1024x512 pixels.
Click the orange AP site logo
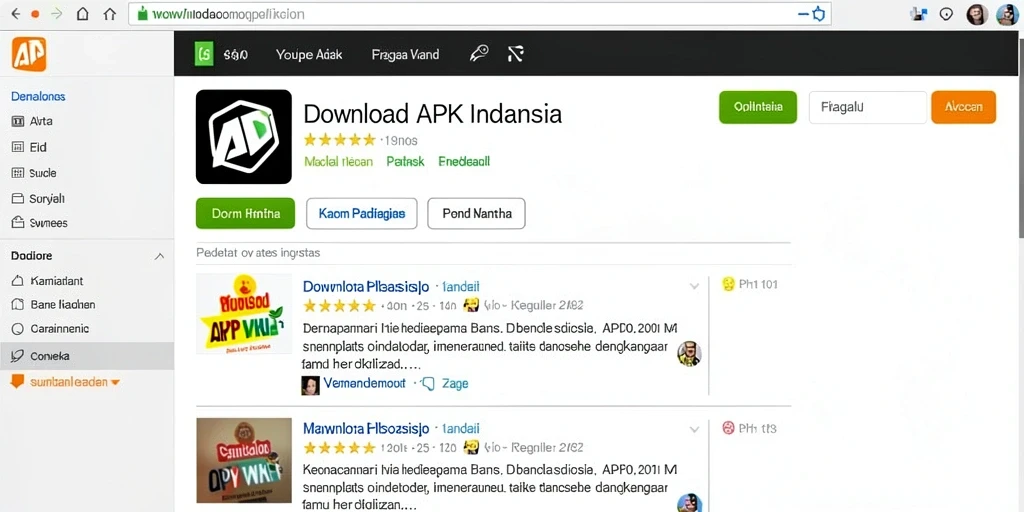(29, 54)
